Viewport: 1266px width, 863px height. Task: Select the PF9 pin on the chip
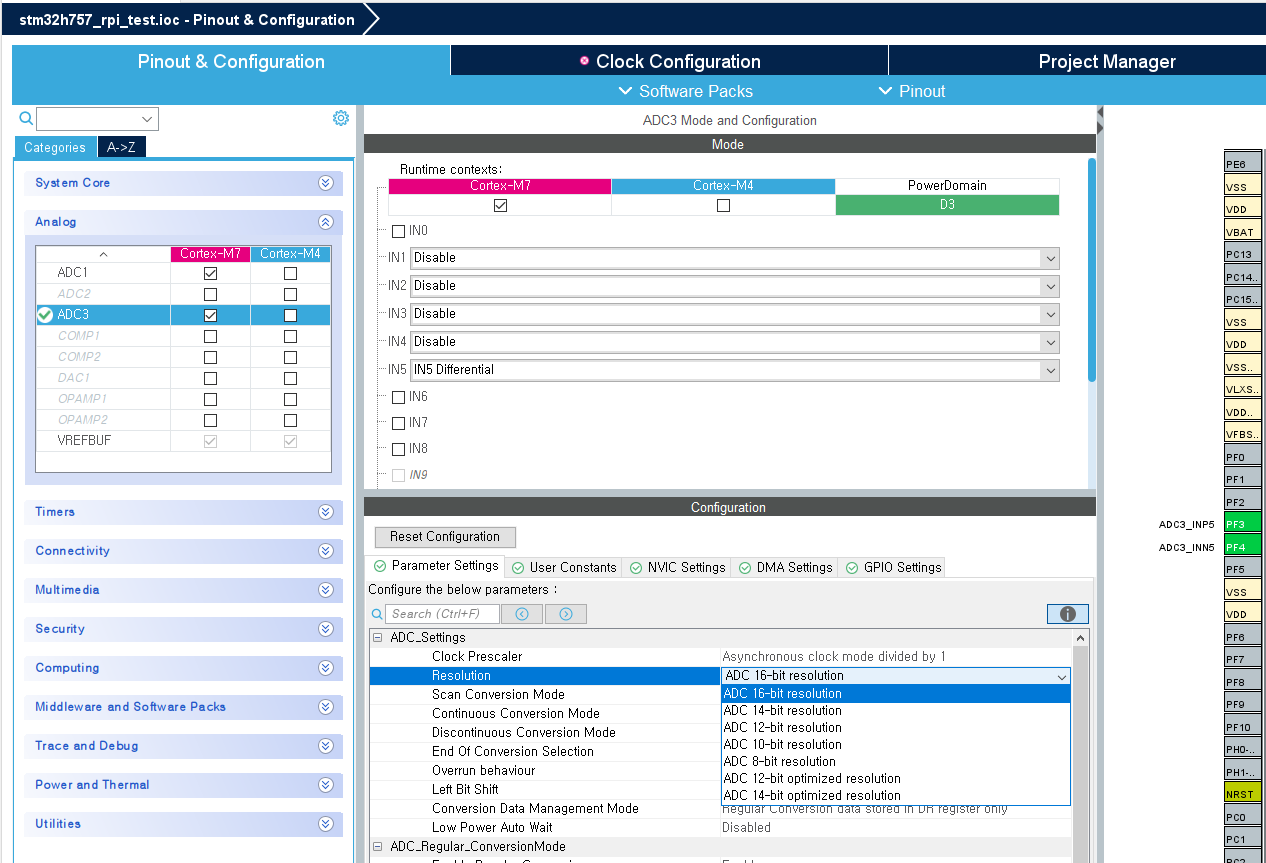point(1243,704)
